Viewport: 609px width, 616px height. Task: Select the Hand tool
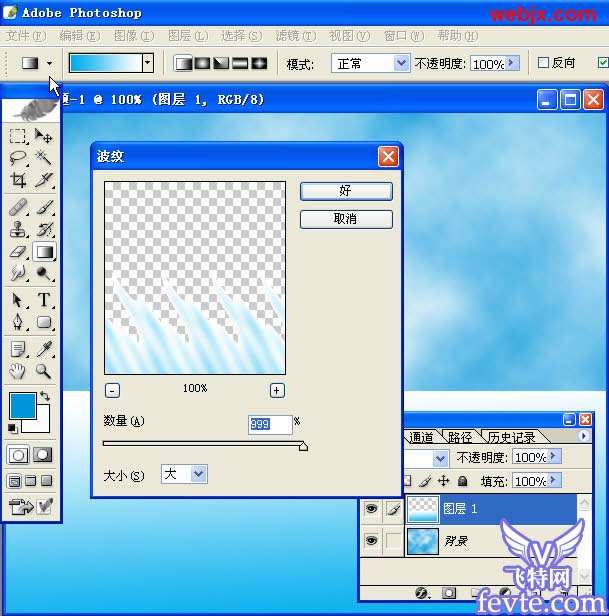click(x=17, y=371)
